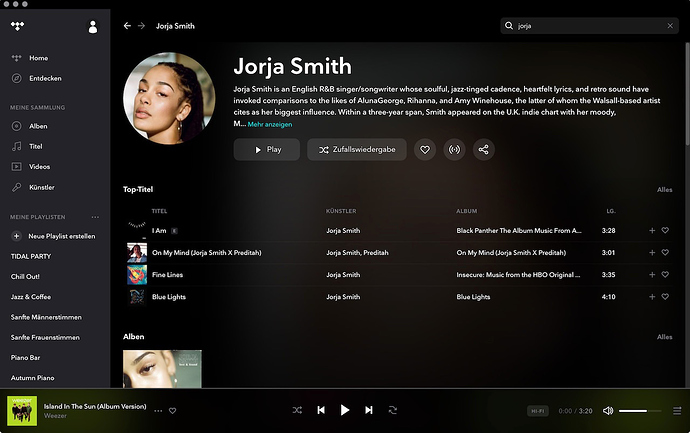The width and height of the screenshot is (690, 433).
Task: Add Blue Lights to playlist with plus
Action: point(652,297)
